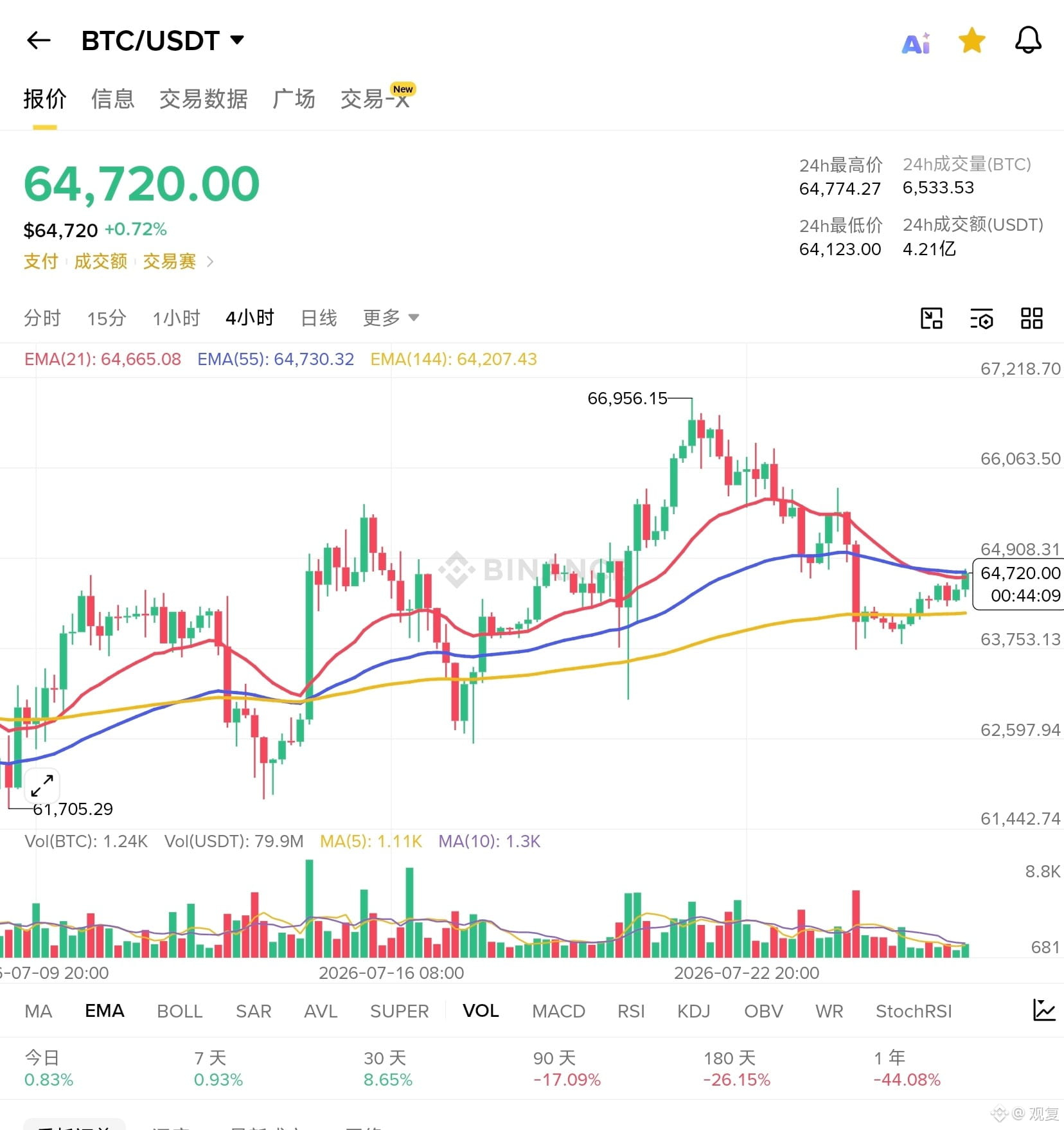Toggle StochRSI sub-indicator

click(x=914, y=1011)
